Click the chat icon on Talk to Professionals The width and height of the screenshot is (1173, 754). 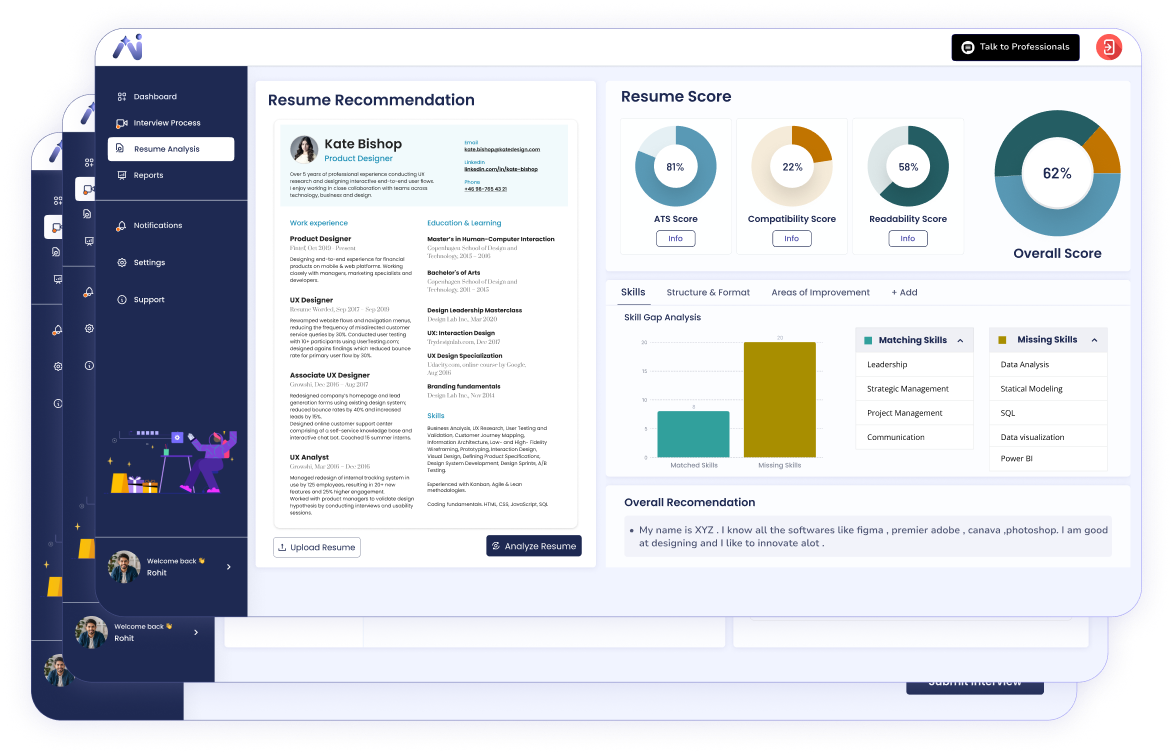pyautogui.click(x=966, y=47)
